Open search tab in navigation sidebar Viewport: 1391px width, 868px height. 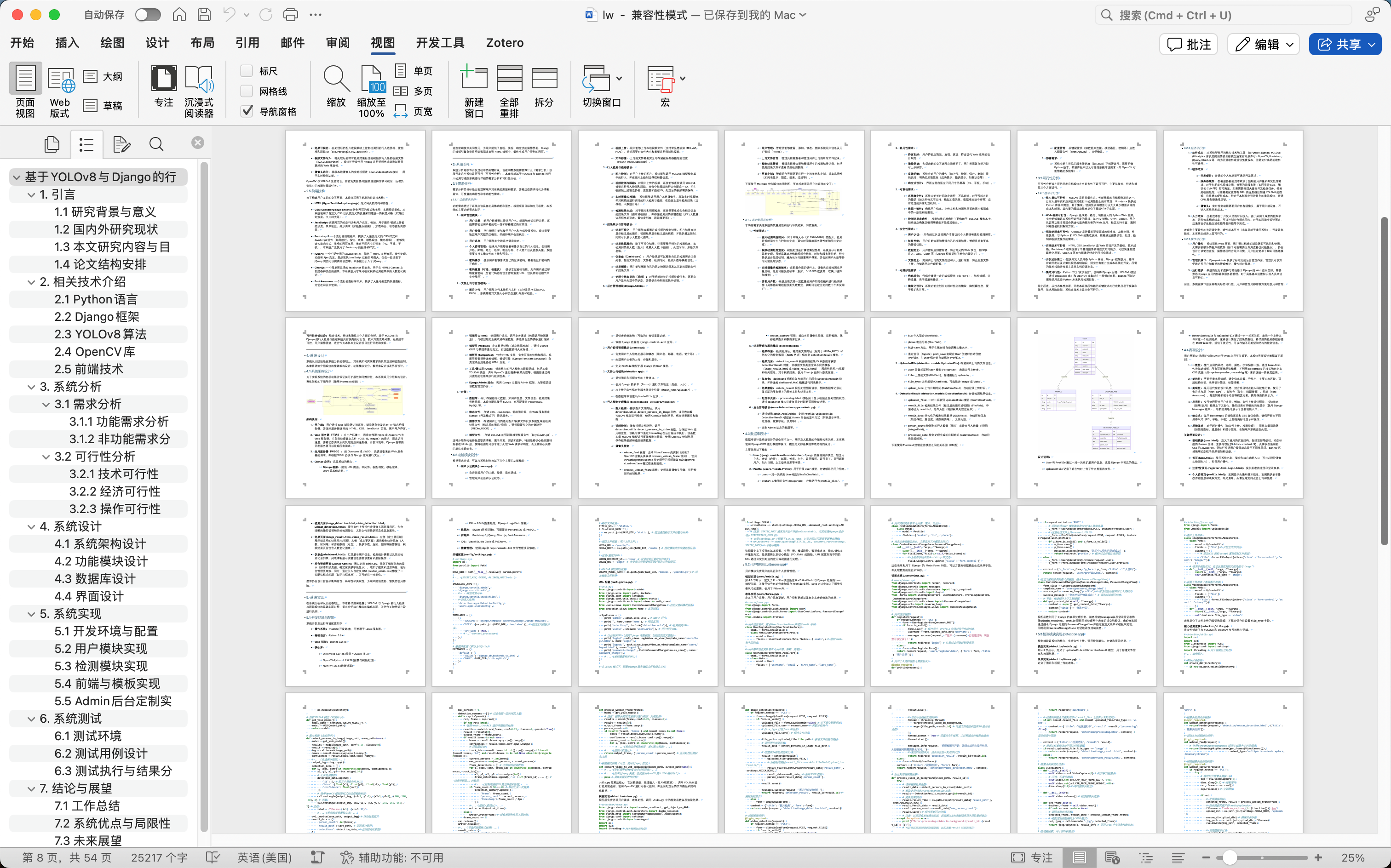click(156, 143)
